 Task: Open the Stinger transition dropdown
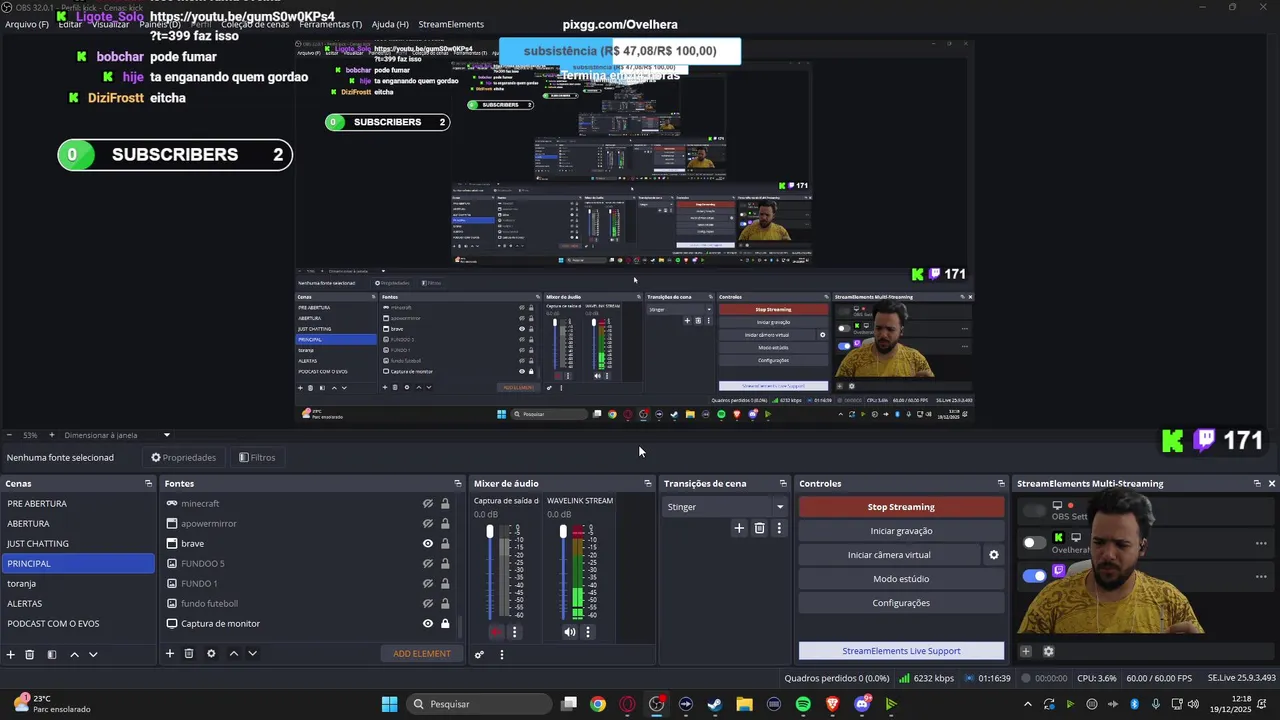pyautogui.click(x=724, y=507)
